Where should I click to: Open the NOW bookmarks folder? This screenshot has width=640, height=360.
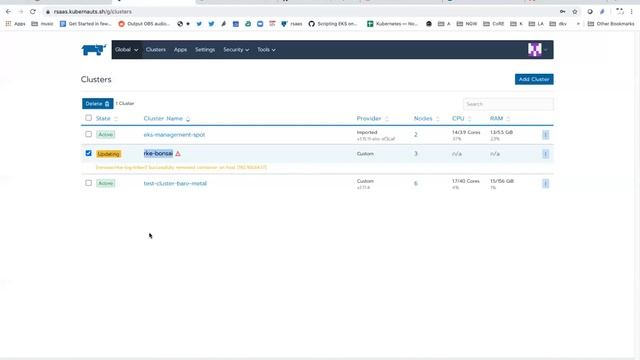467,24
